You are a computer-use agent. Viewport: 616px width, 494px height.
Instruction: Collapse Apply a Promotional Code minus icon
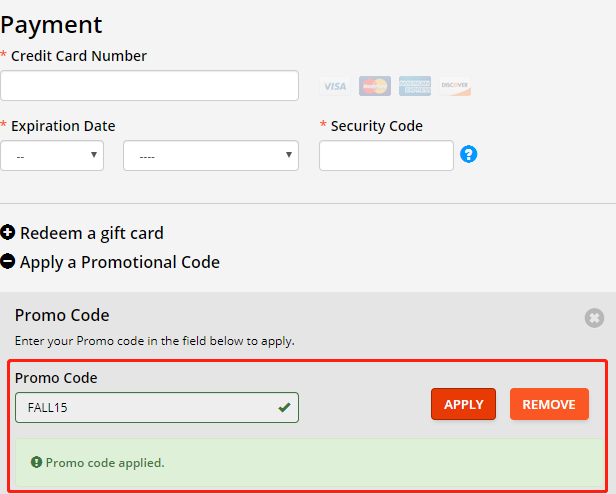[x=7, y=261]
